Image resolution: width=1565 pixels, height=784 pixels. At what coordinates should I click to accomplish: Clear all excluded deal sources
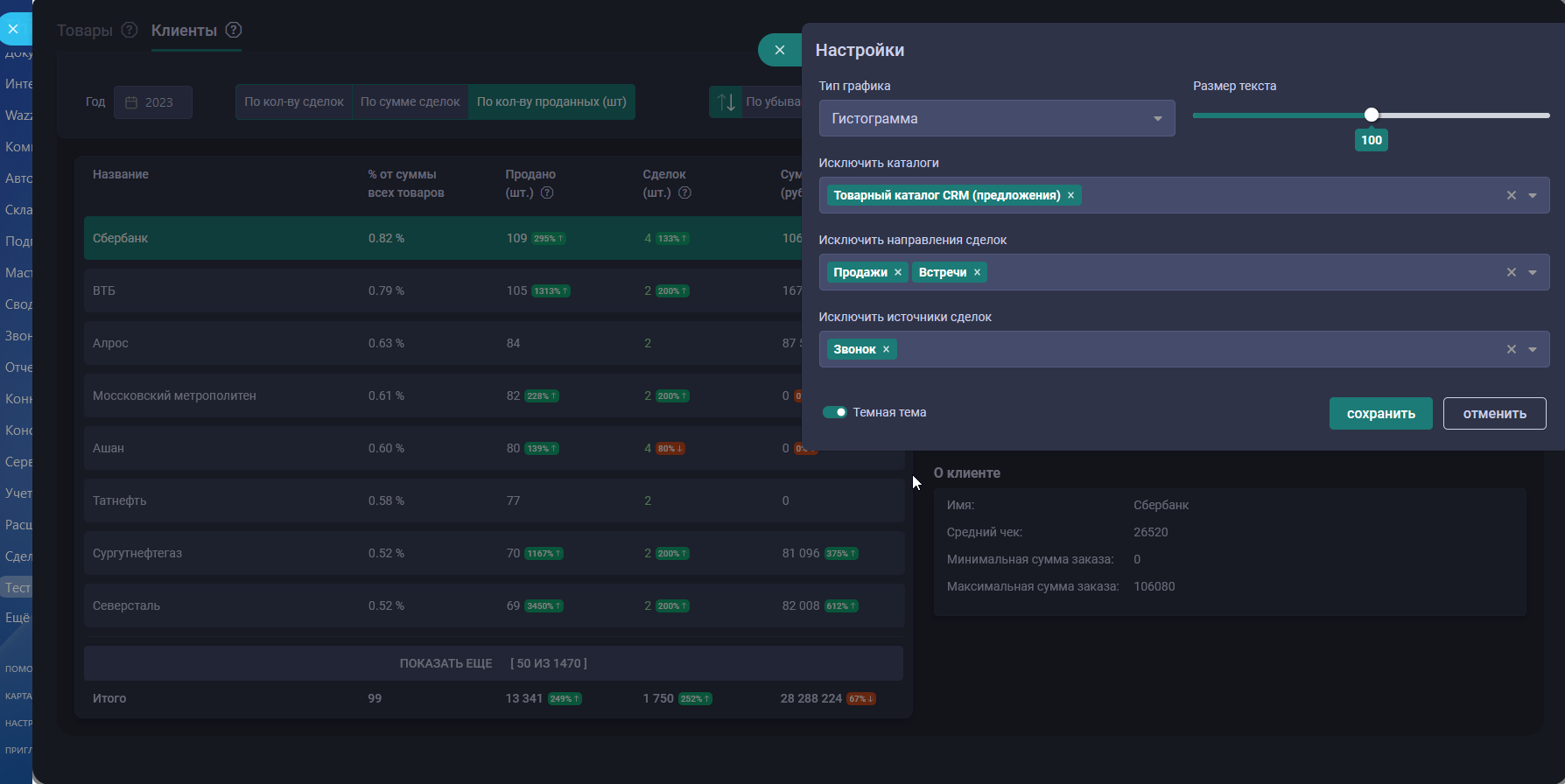pos(1511,349)
